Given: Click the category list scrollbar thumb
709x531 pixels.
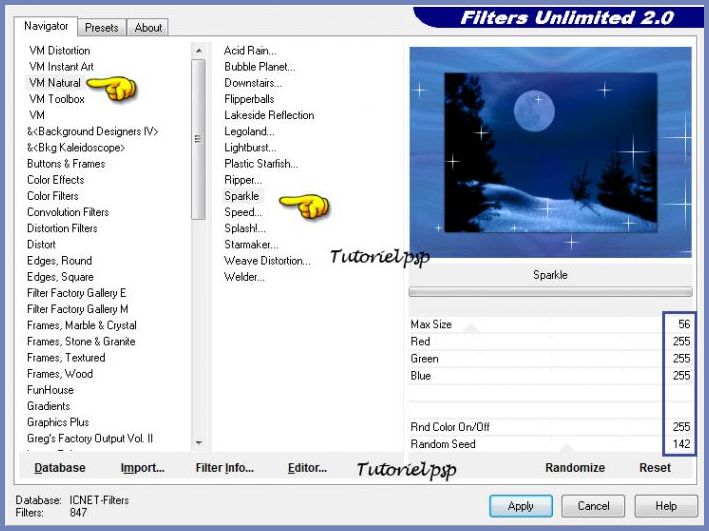Looking at the screenshot, I should pos(198,139).
